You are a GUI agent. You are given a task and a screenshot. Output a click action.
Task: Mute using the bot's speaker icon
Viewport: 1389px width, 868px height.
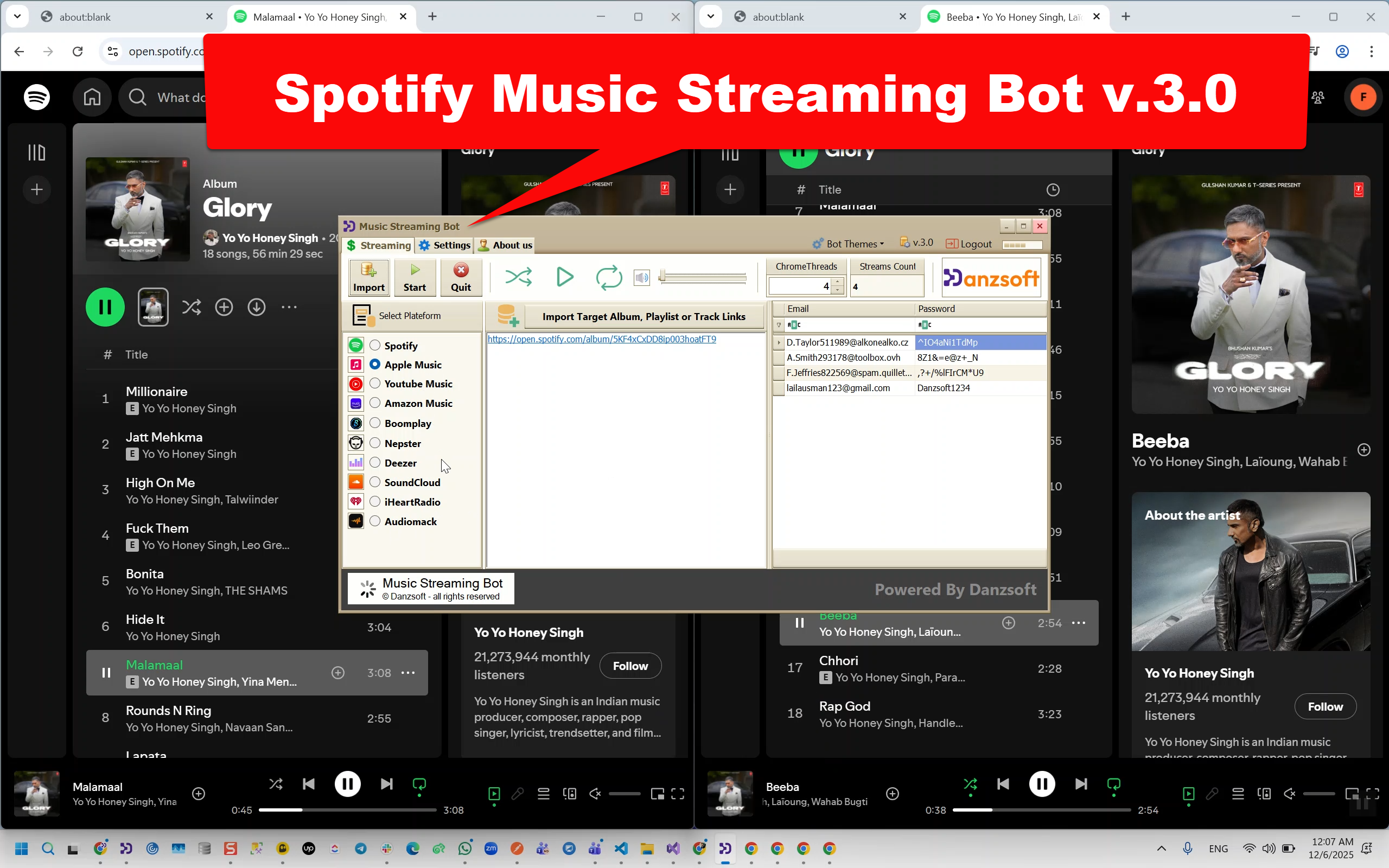point(641,278)
